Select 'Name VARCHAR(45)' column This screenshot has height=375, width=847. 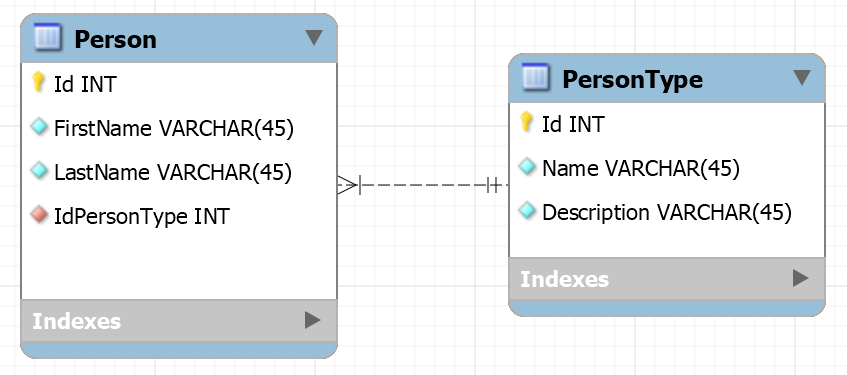641,169
